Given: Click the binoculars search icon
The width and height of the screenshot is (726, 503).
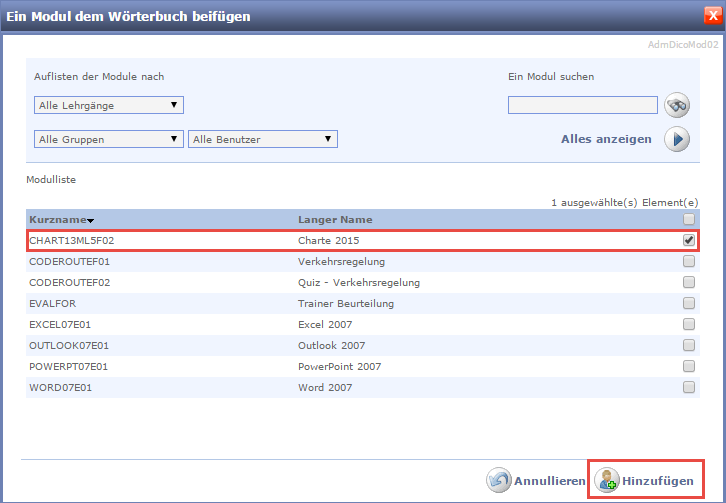Looking at the screenshot, I should pos(678,105).
